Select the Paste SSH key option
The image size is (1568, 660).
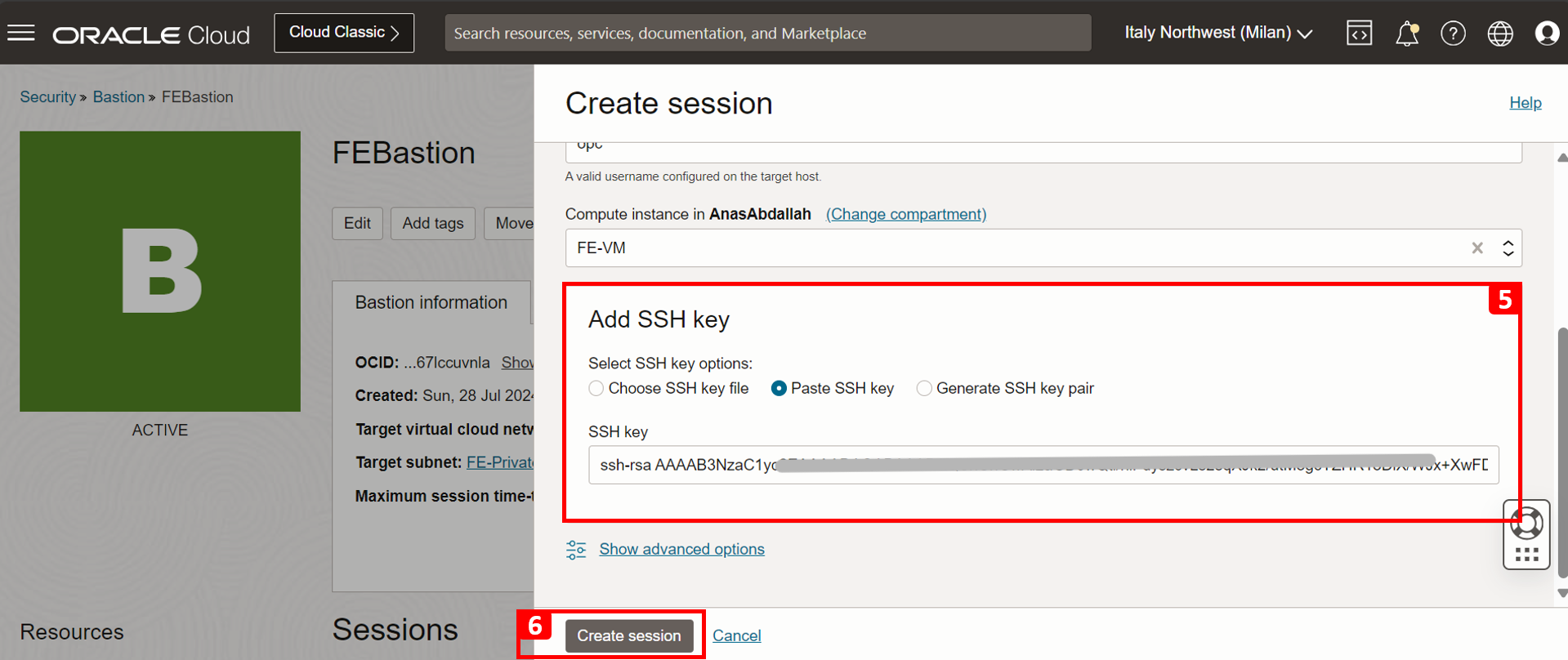779,389
